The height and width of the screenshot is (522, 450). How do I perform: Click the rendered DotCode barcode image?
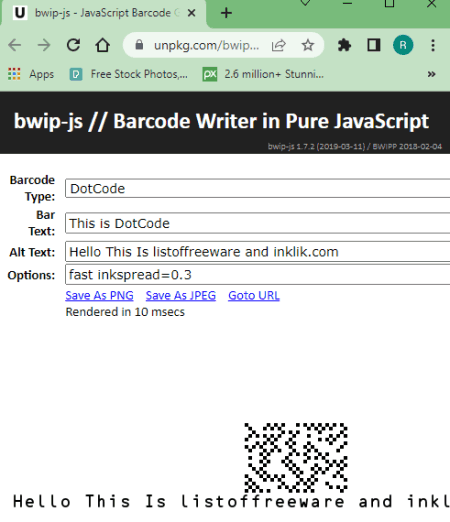(296, 457)
